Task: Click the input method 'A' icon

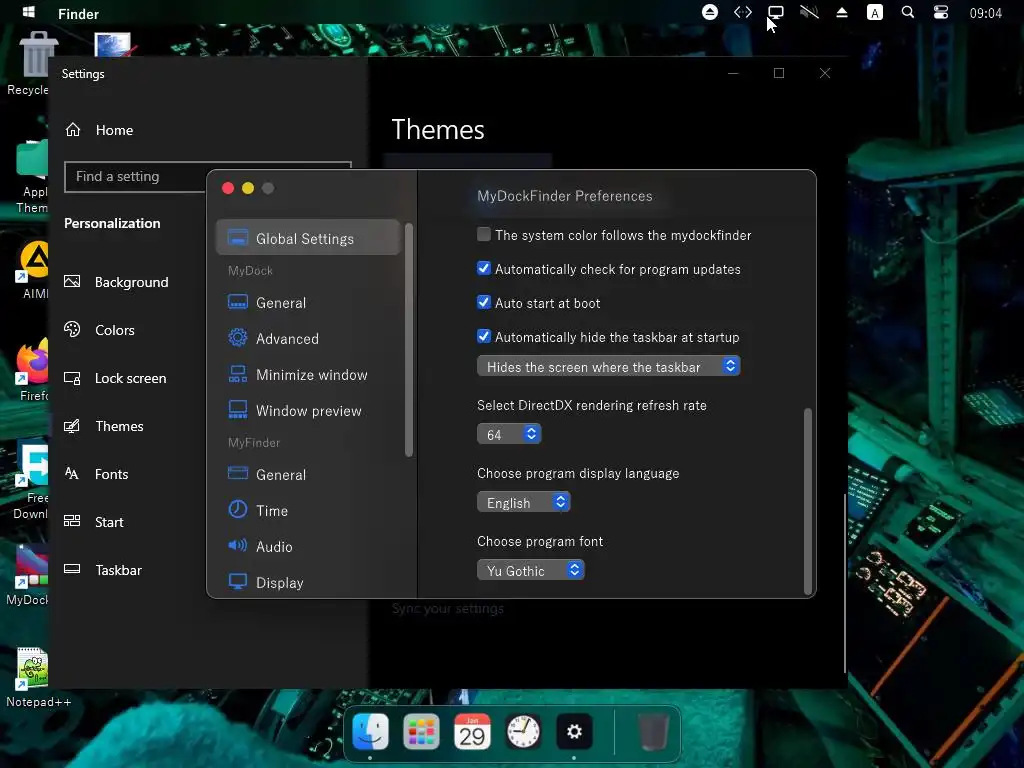Action: [x=874, y=12]
